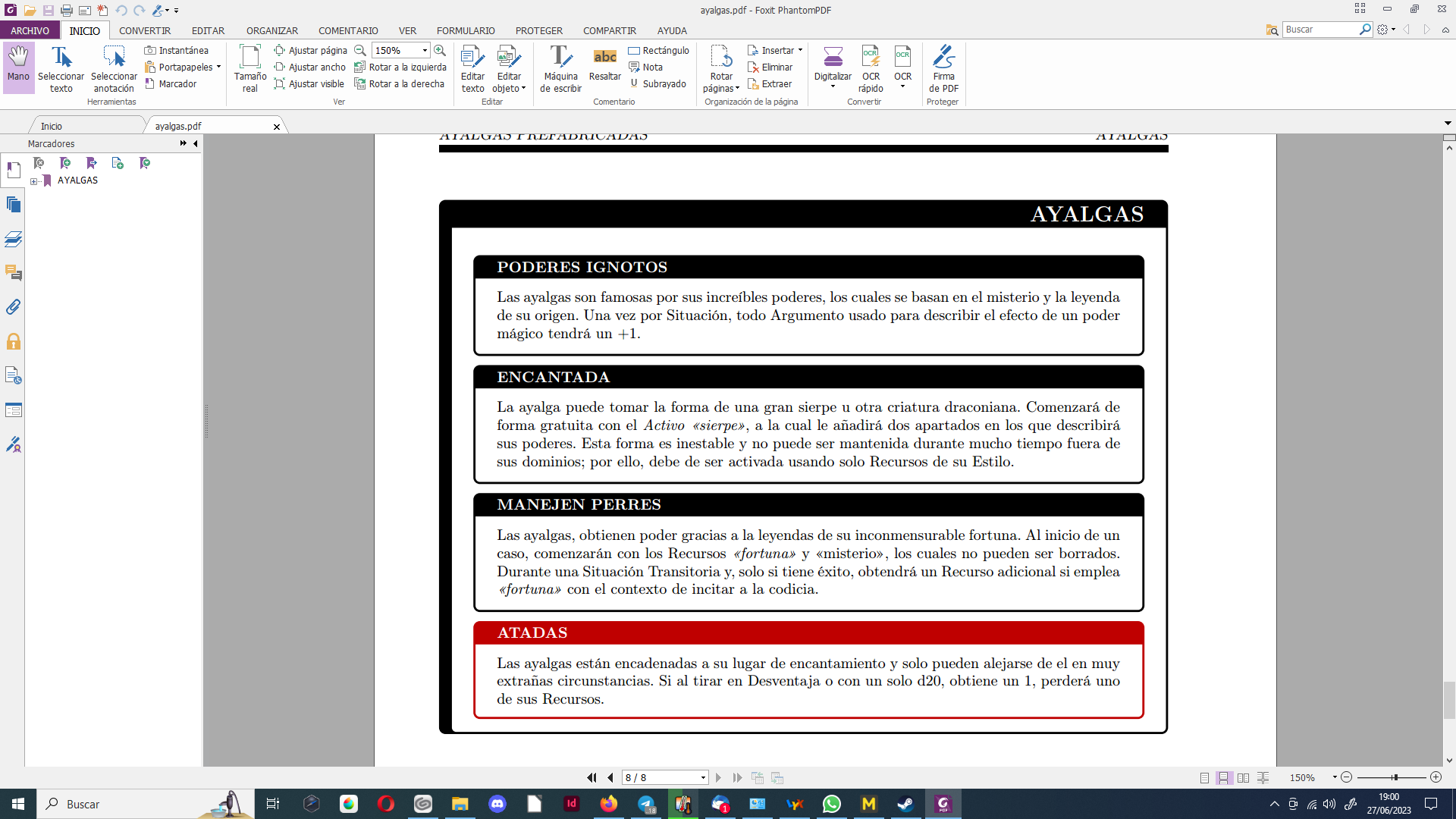Enable continuous page view mode
The image size is (1456, 819).
[x=1223, y=777]
